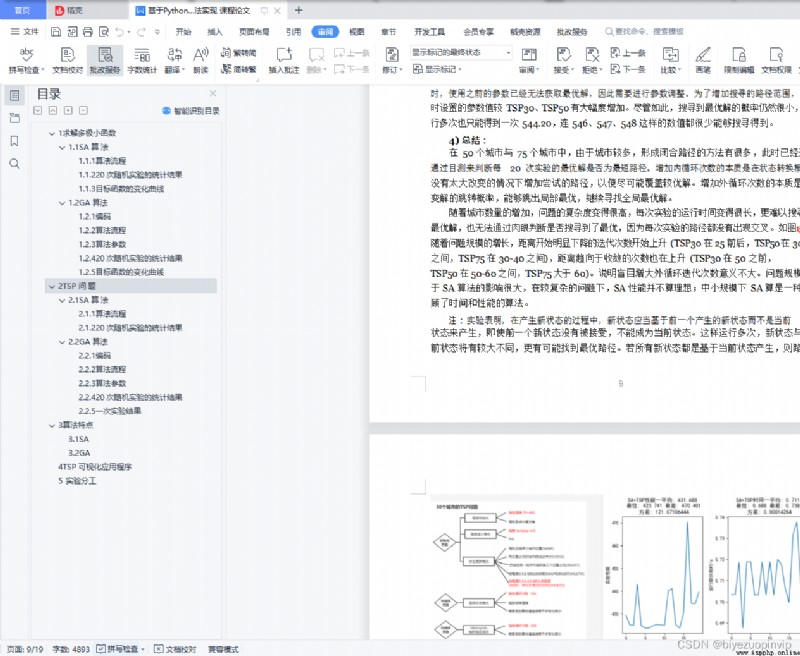Start 朗读 read-aloud tool

tap(201, 61)
